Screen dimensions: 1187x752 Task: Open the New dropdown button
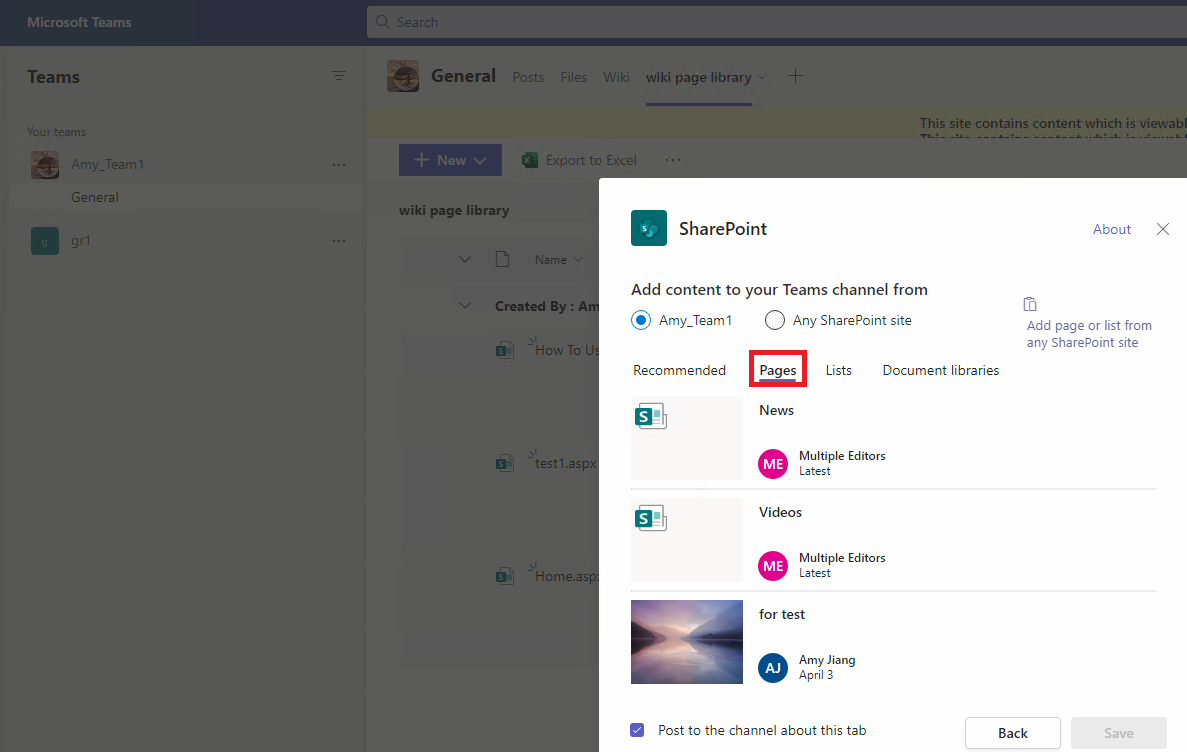[x=450, y=160]
